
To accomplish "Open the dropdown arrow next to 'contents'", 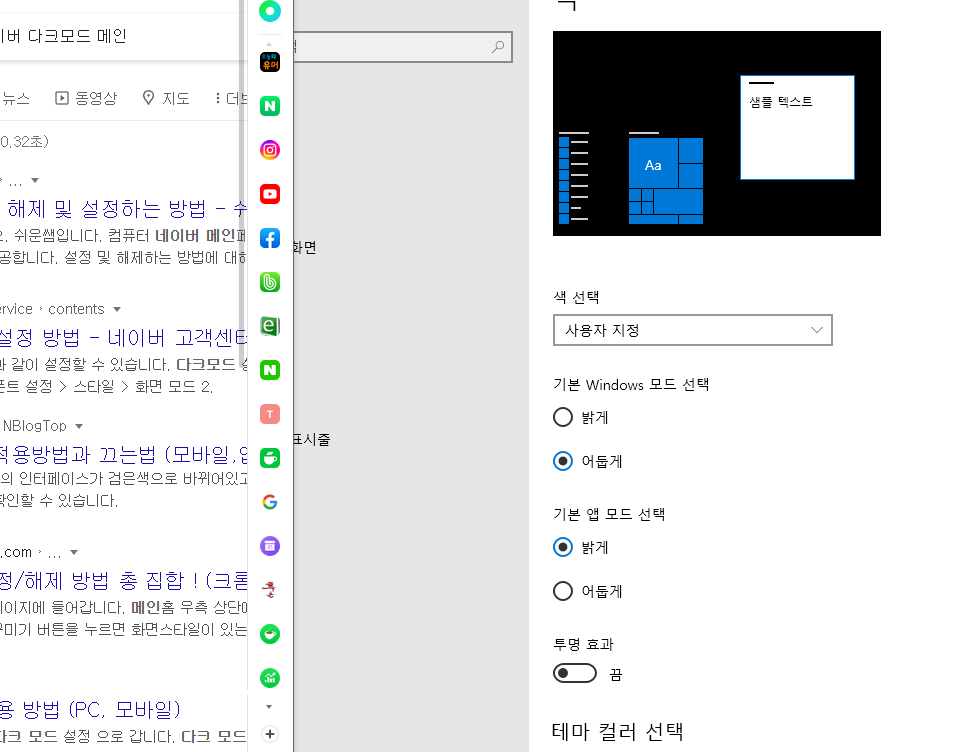I will (117, 309).
